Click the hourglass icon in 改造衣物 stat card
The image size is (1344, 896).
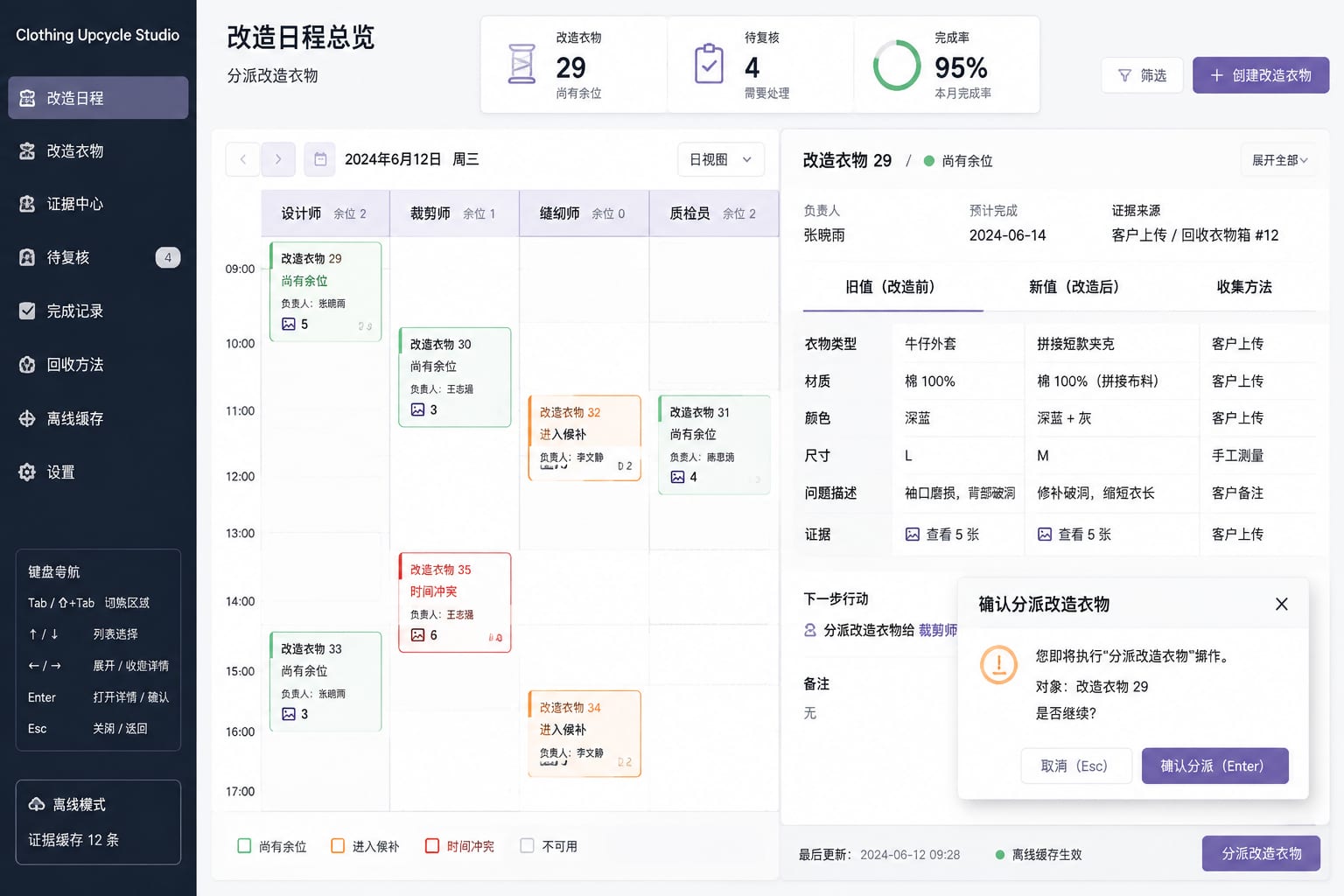click(x=521, y=64)
